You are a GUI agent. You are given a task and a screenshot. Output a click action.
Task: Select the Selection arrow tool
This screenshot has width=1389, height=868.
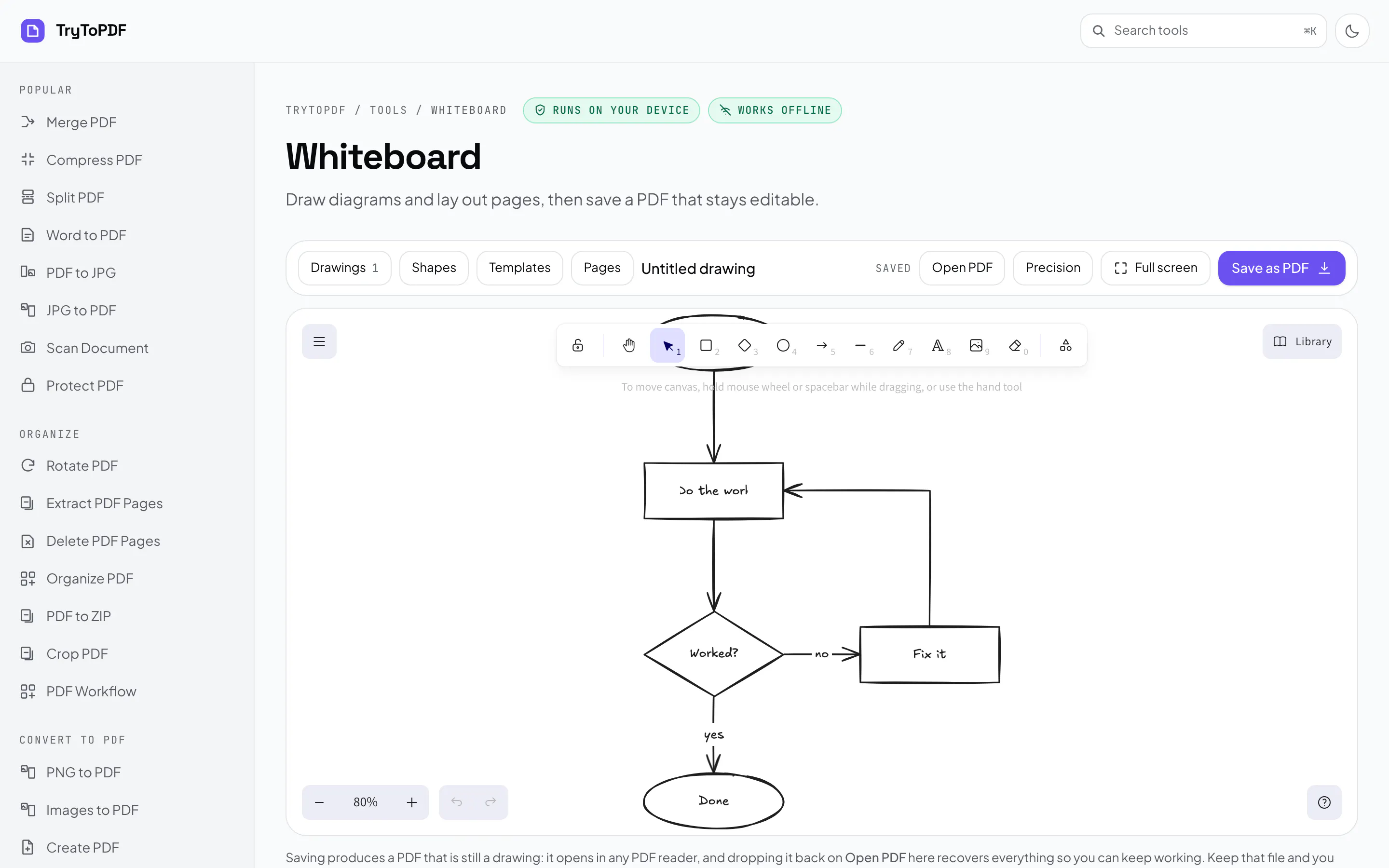tap(667, 345)
